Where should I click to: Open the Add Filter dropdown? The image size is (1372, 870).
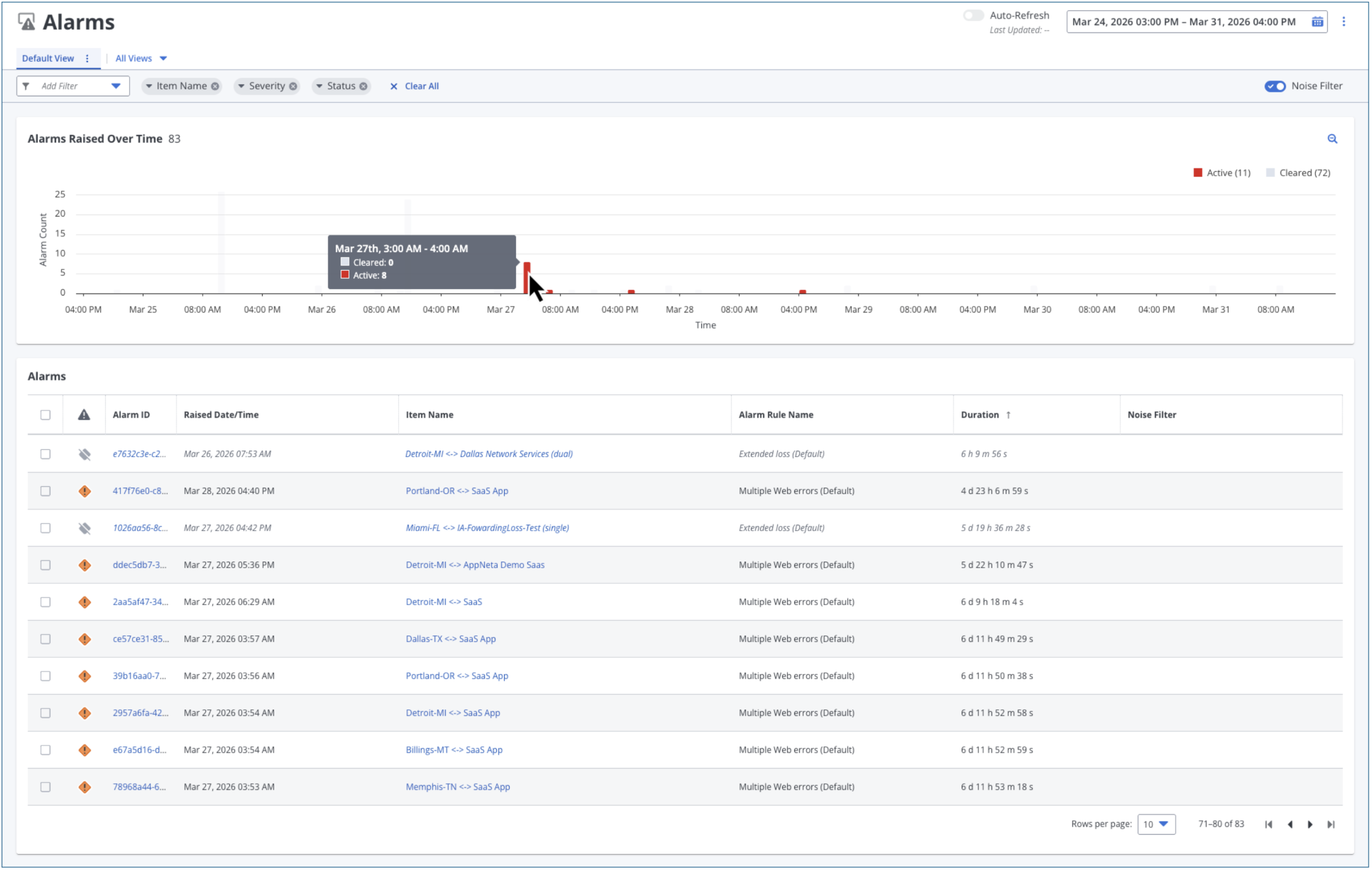(x=73, y=86)
